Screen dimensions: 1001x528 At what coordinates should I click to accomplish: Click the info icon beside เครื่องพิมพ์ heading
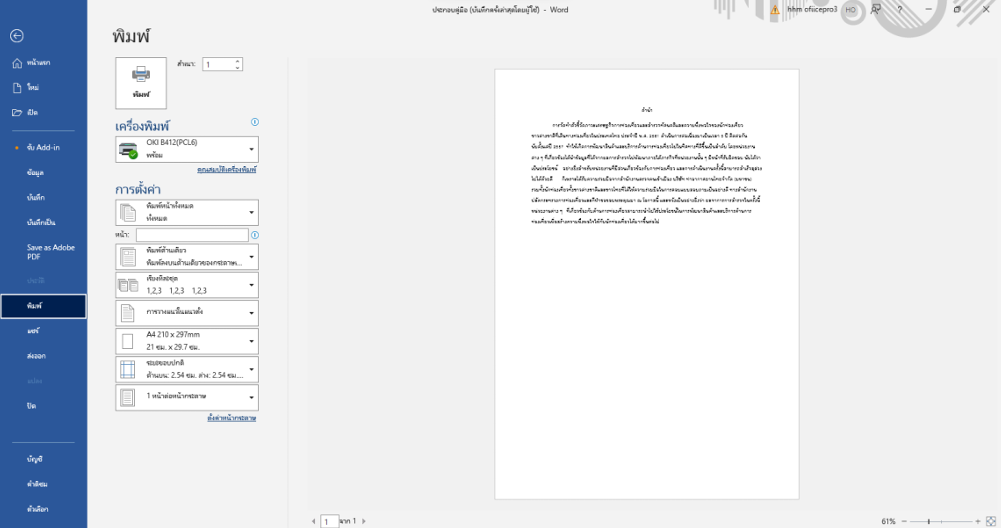255,122
